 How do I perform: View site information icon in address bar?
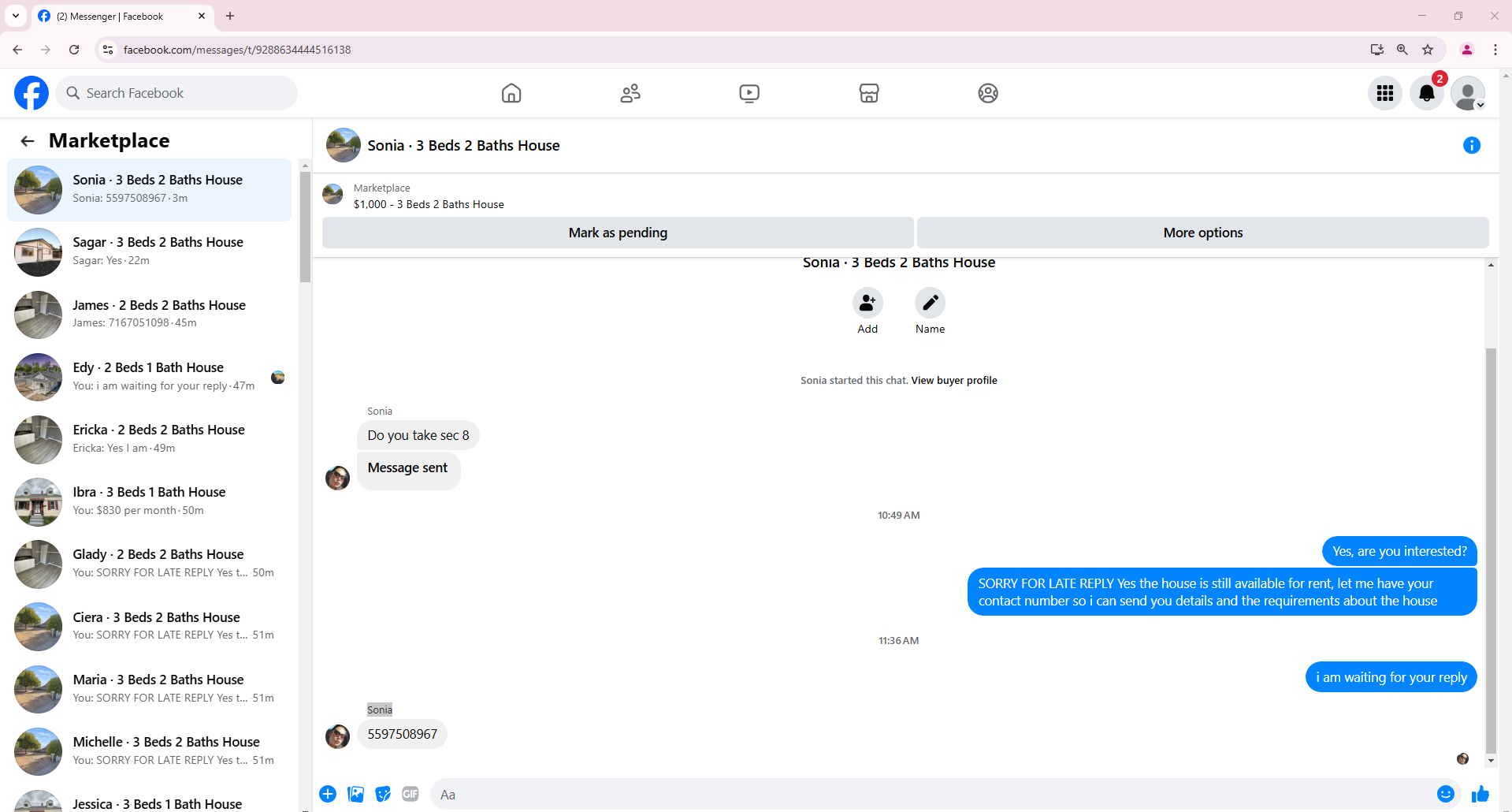pyautogui.click(x=108, y=50)
